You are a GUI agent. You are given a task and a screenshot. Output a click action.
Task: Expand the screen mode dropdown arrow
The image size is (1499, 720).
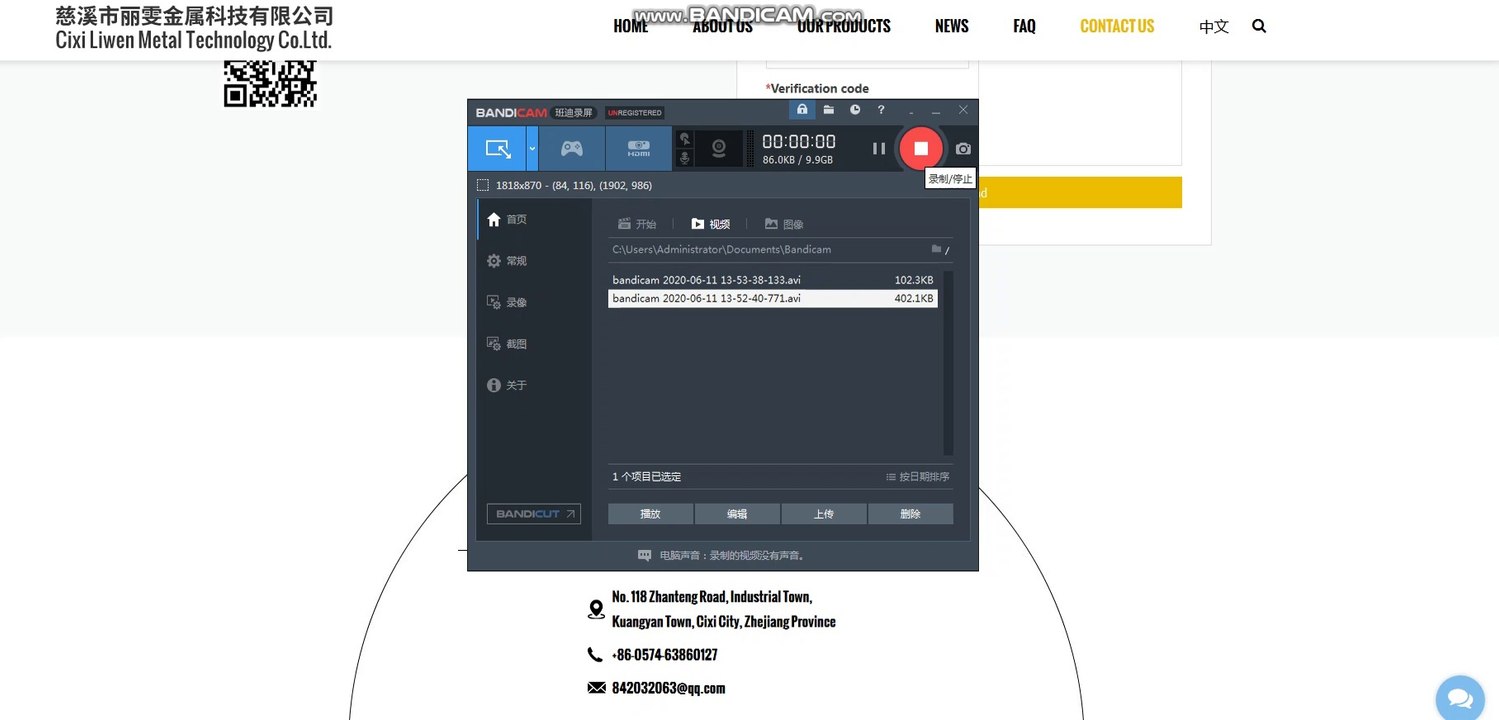[532, 149]
